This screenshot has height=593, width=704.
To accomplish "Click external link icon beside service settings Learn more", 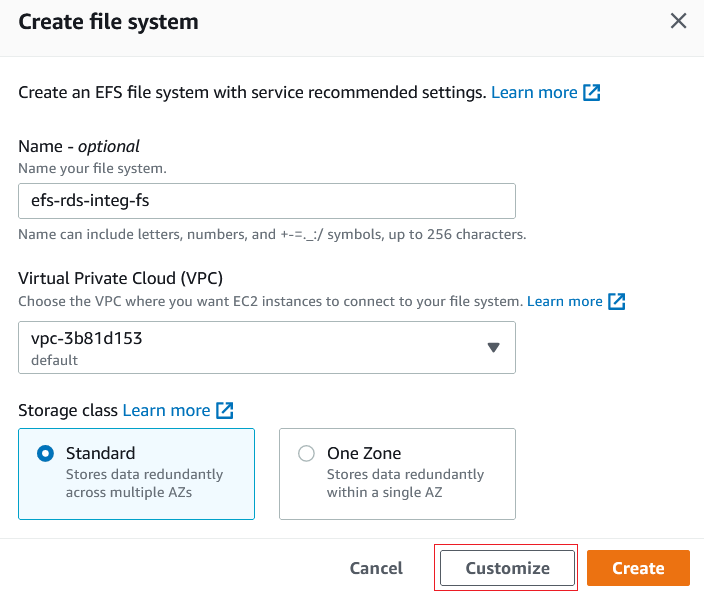I will tap(592, 93).
